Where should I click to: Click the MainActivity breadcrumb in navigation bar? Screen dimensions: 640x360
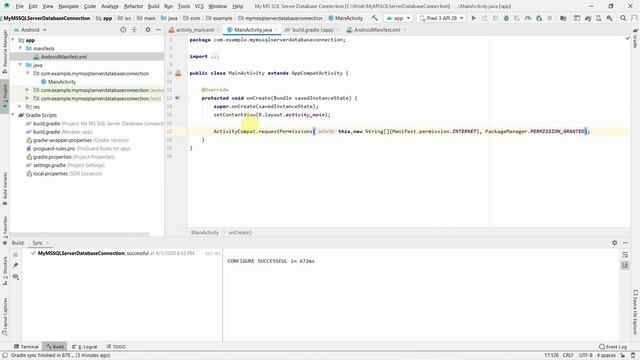pos(345,18)
